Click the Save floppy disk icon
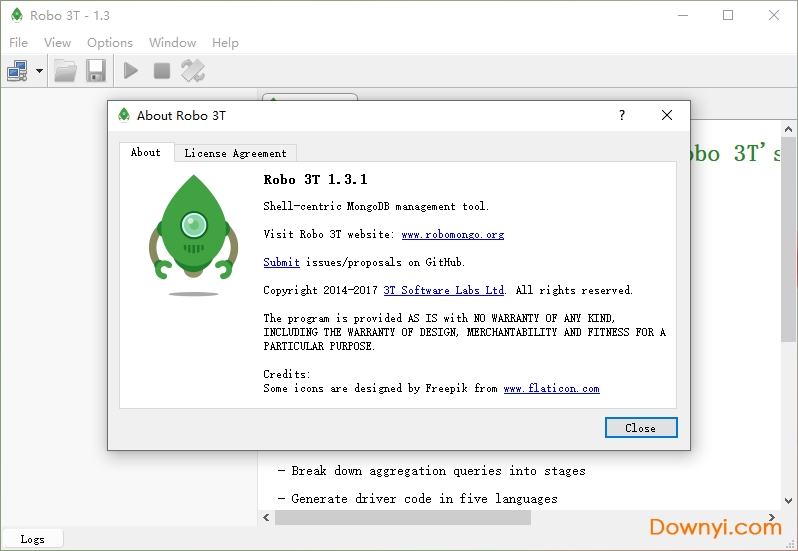Image resolution: width=798 pixels, height=551 pixels. pyautogui.click(x=95, y=71)
